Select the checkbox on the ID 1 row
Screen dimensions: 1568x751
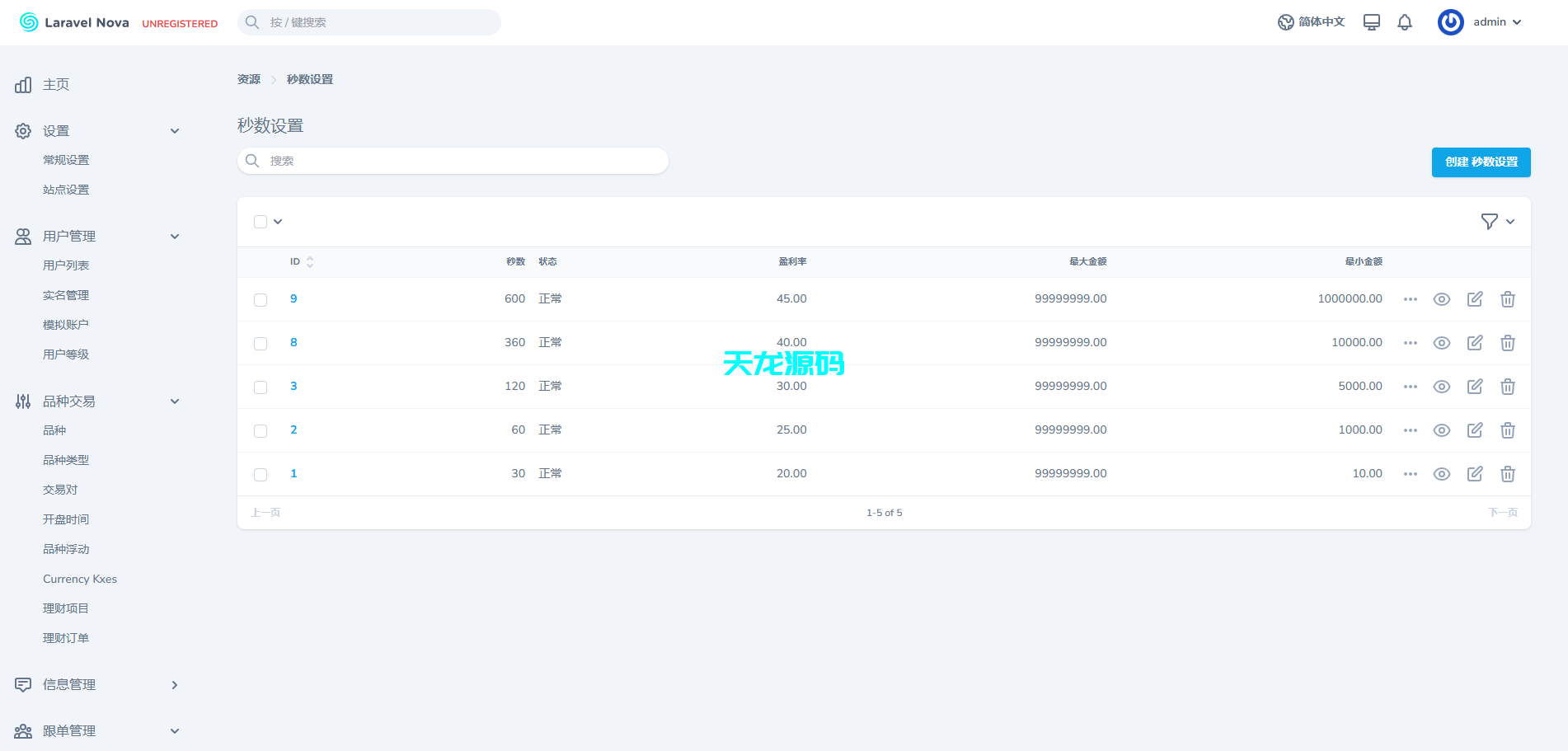[261, 474]
